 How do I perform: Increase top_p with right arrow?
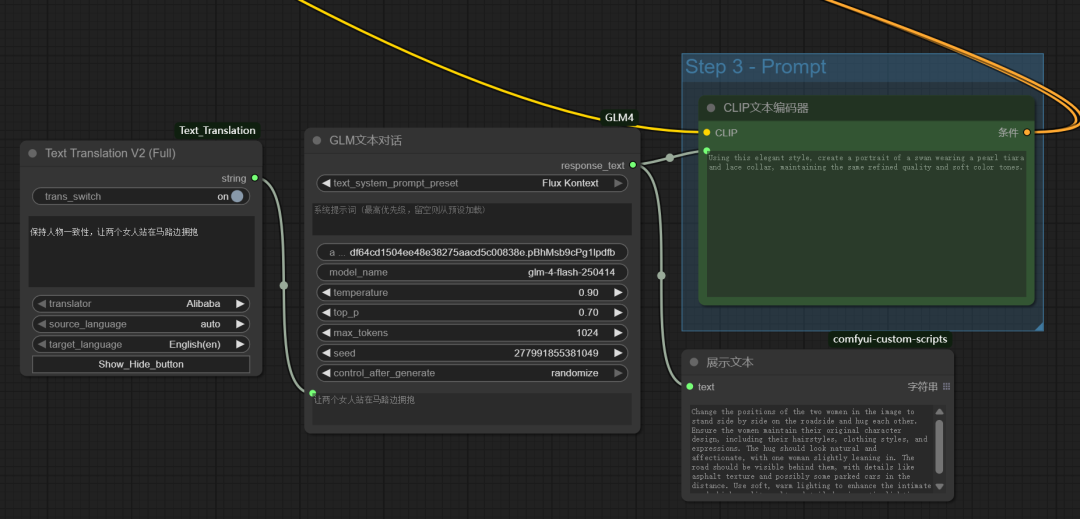[x=618, y=313]
